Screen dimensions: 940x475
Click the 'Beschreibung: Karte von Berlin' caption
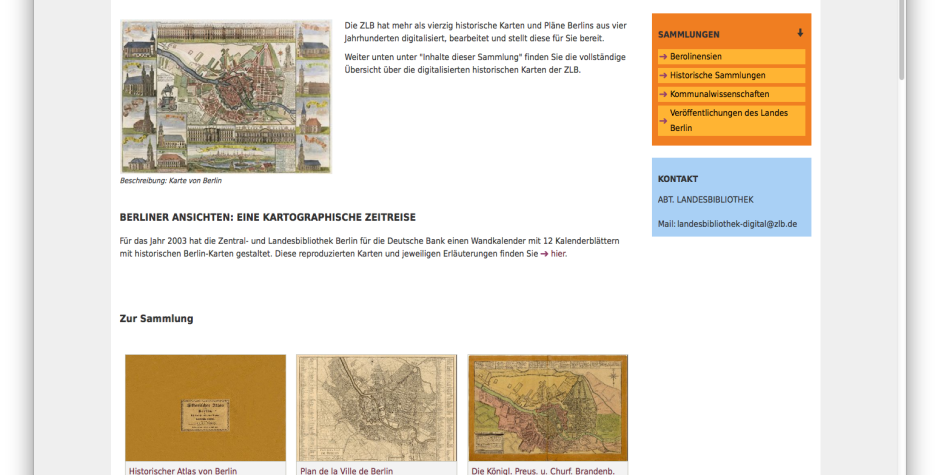click(171, 181)
